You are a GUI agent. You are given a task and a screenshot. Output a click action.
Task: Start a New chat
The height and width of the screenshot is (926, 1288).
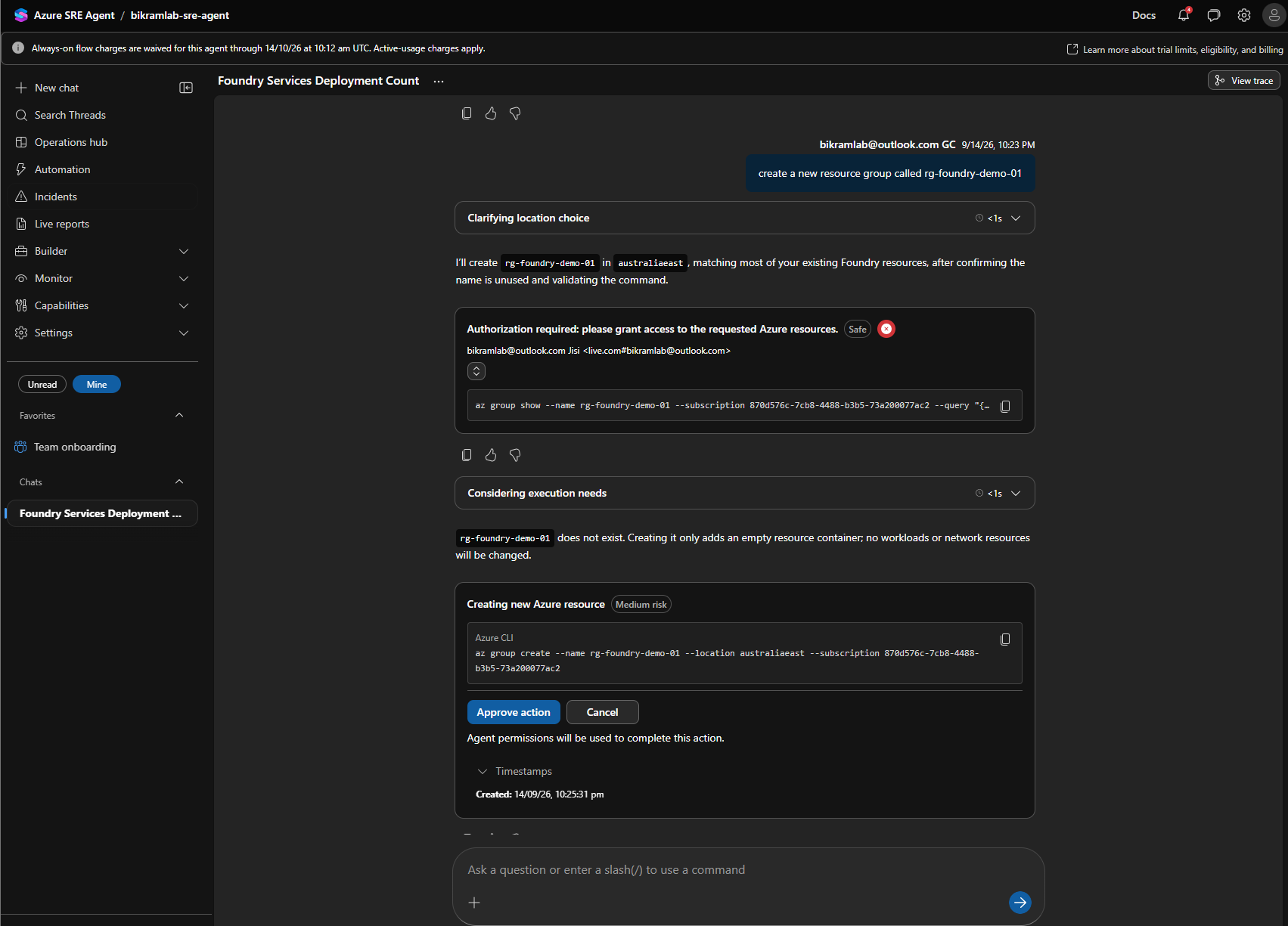pyautogui.click(x=47, y=88)
